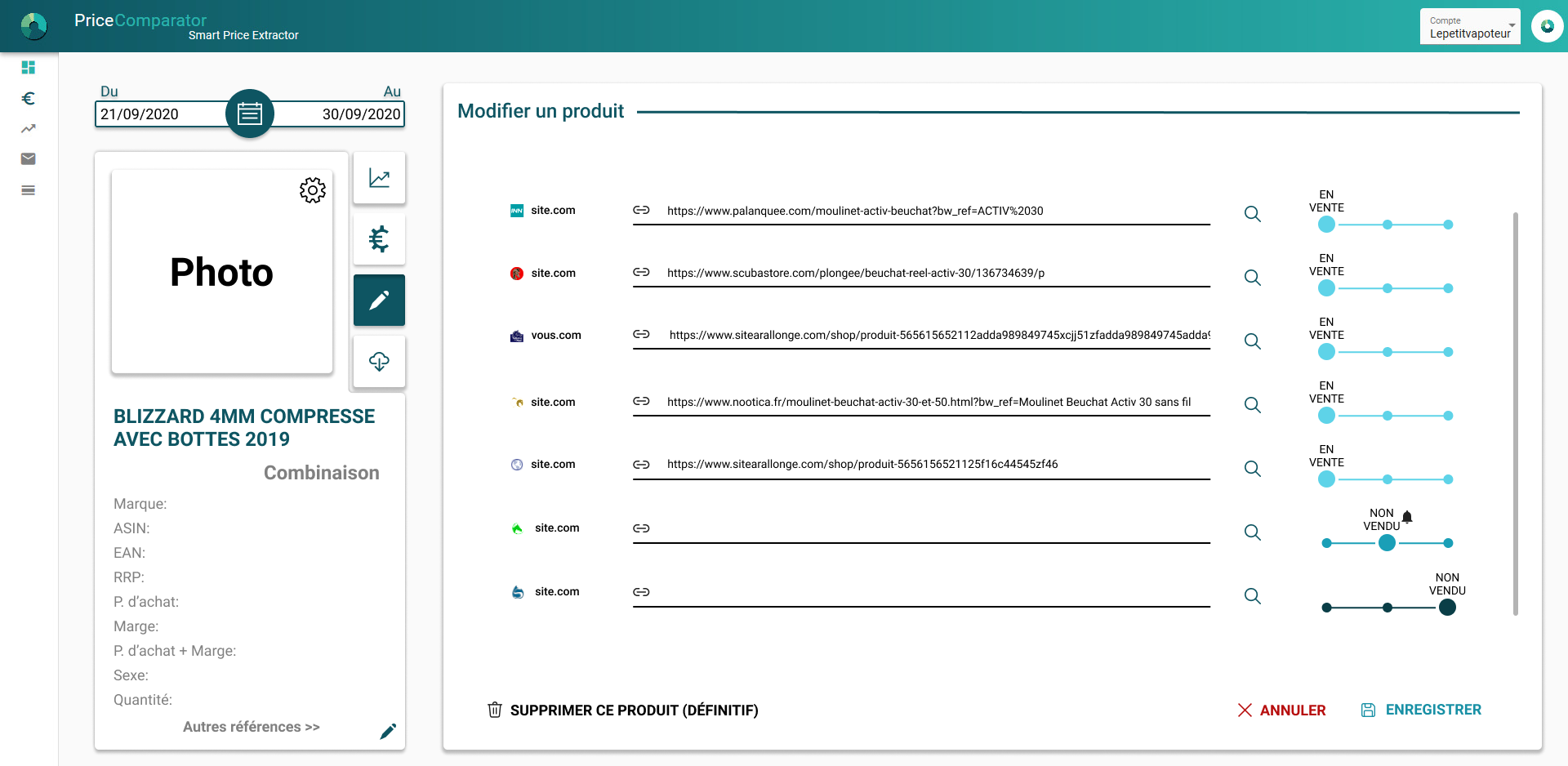Select the pencil edit product button

tap(379, 301)
